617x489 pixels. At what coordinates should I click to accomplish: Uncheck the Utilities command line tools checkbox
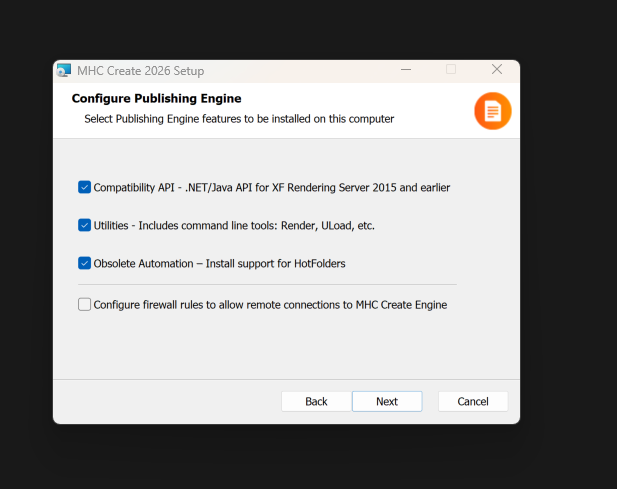(x=84, y=225)
